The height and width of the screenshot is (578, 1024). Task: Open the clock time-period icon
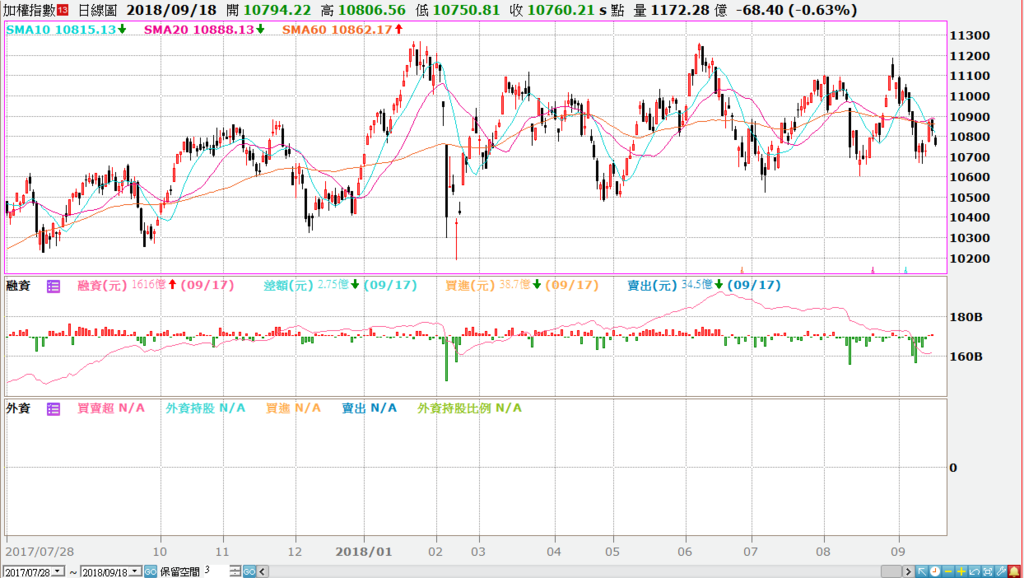[x=935, y=571]
